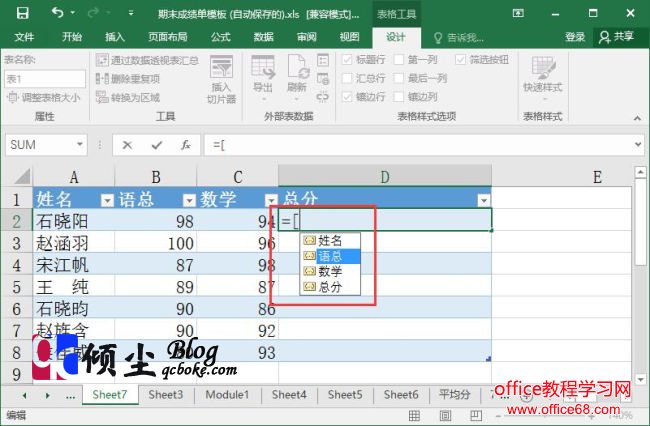Screen dimensions: 650x426
Task: Confirm the formula with the checkmark
Action: (156, 145)
